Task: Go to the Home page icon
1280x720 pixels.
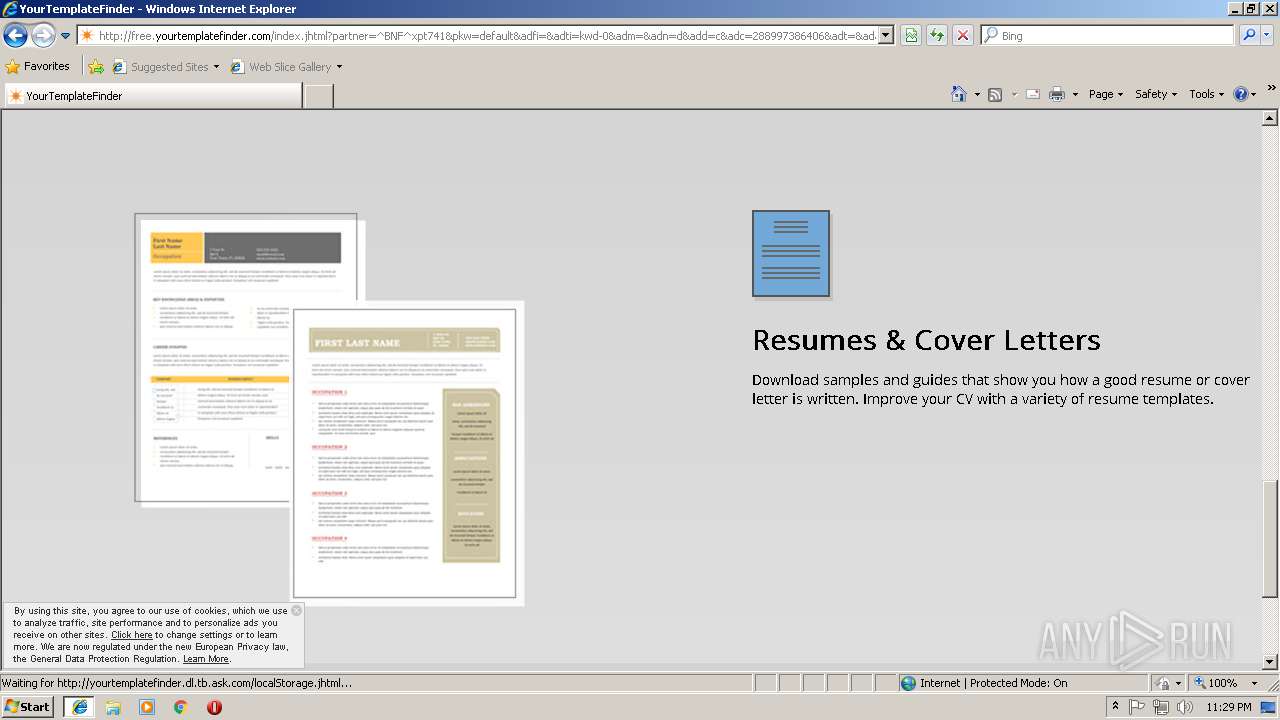Action: [959, 94]
